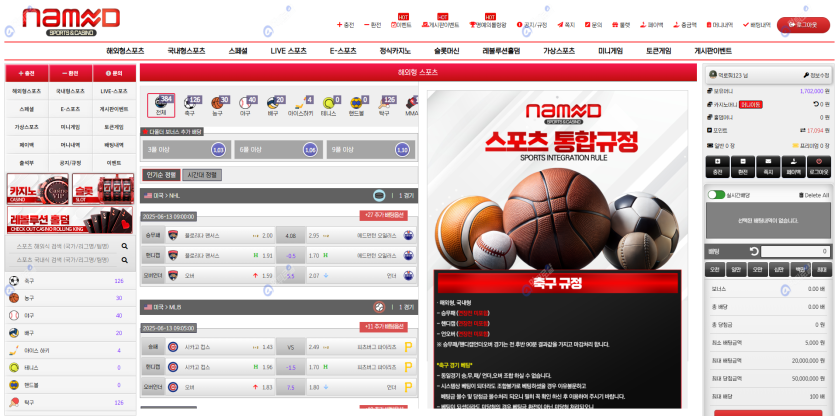Click the 로그아웃 button
This screenshot has width=835, height=416.
[805, 24]
